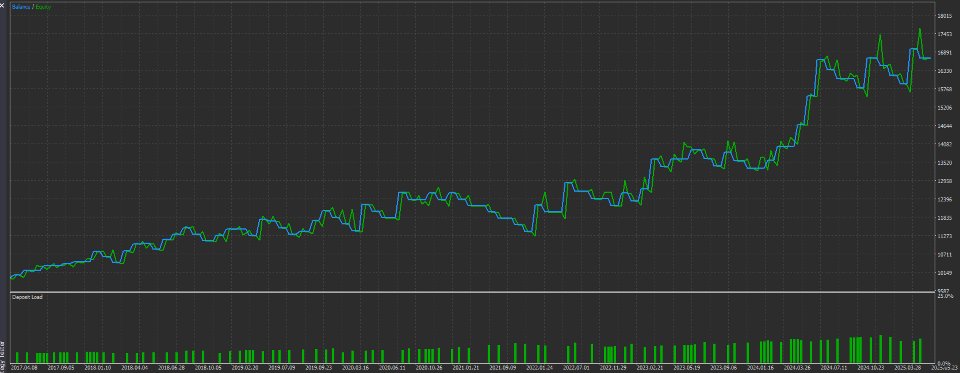Select the 2018.01.10 date label
960x373 pixels.
click(97, 369)
